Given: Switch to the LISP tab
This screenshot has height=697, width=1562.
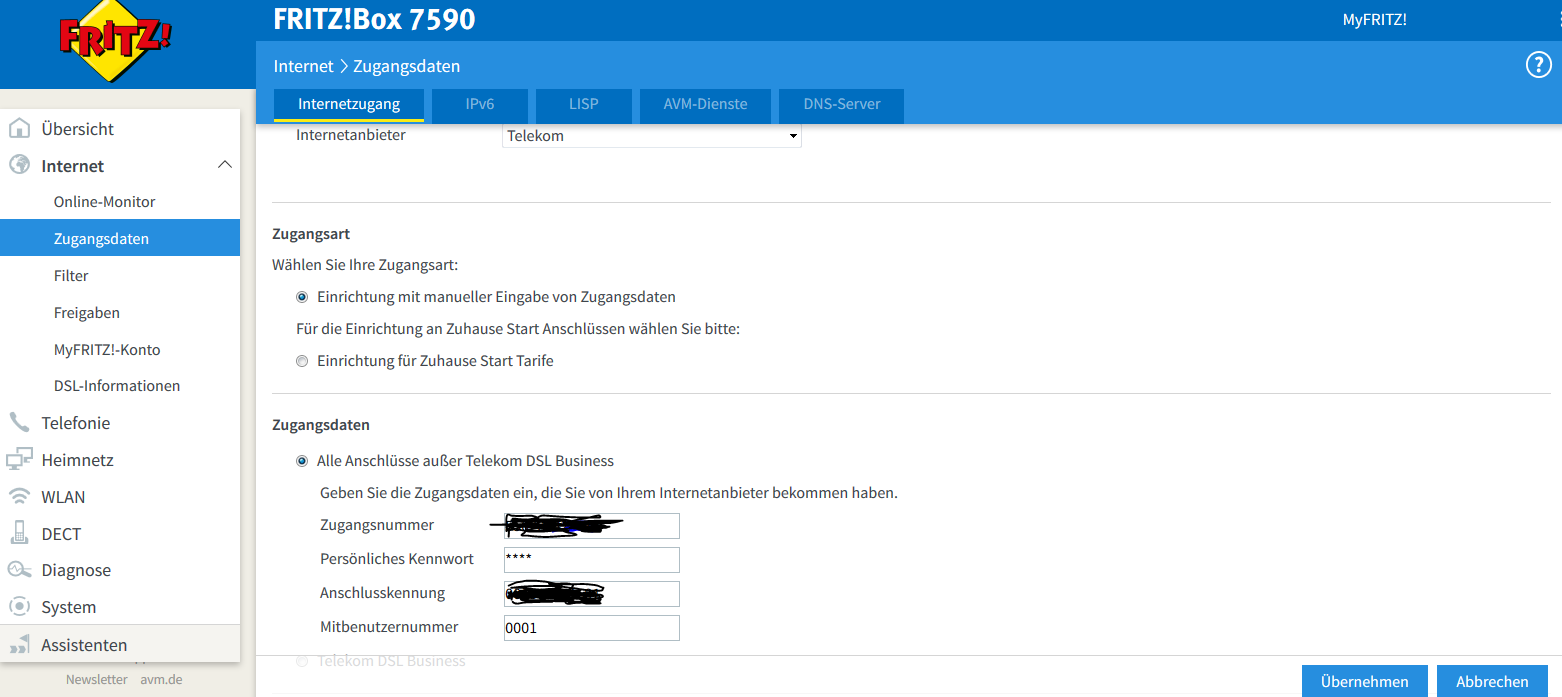Looking at the screenshot, I should pyautogui.click(x=584, y=104).
